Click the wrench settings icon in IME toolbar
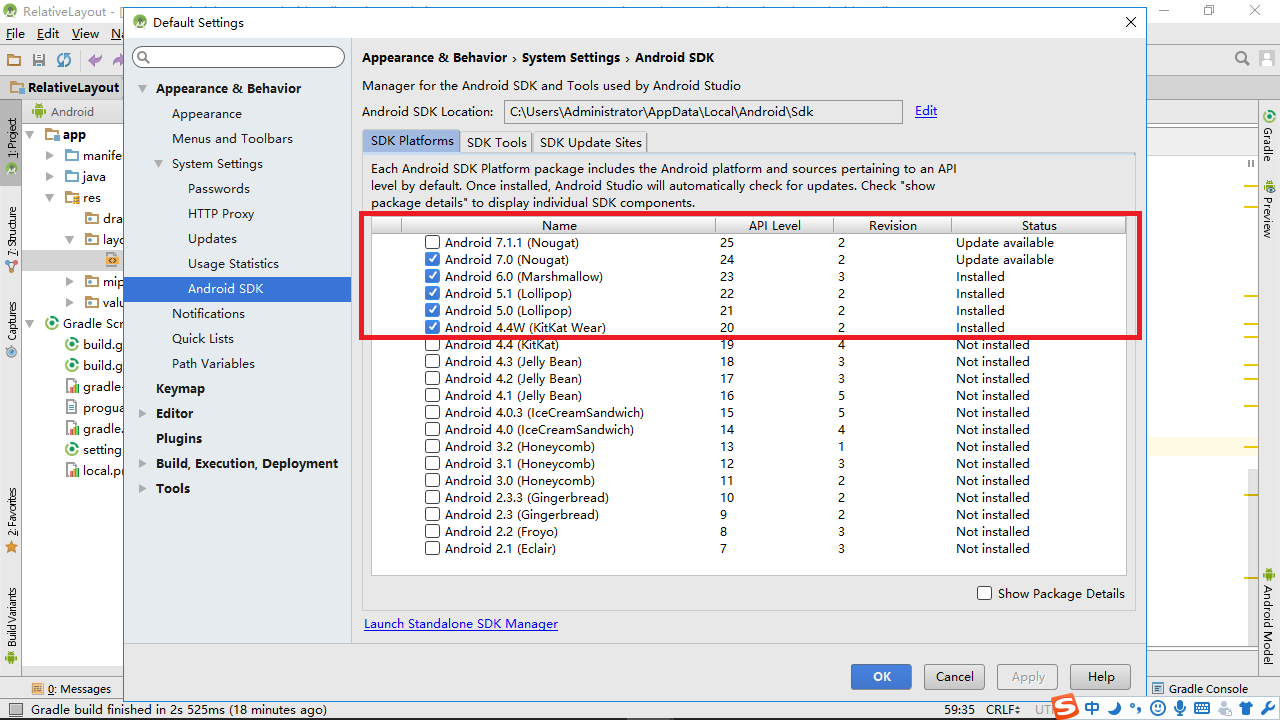Screen dimensions: 1280x720 (1267, 709)
